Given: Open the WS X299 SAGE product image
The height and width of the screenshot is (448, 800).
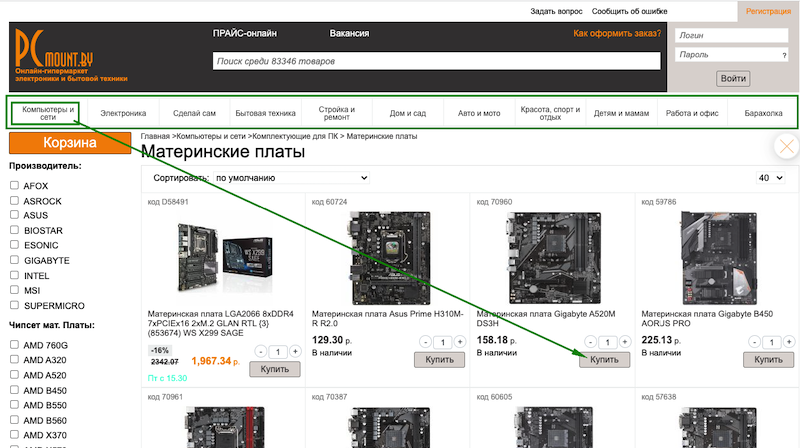Looking at the screenshot, I should click(x=224, y=257).
